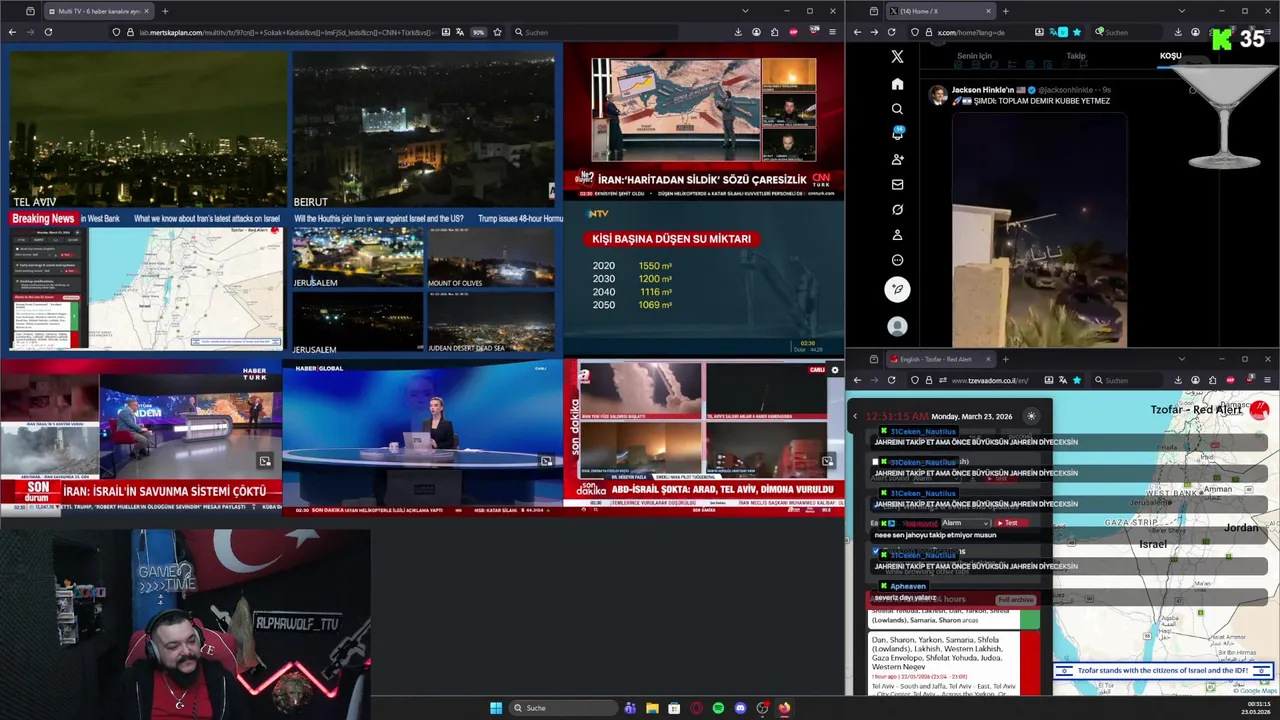Open X follow people icon
1280x720 pixels.
pos(897,159)
